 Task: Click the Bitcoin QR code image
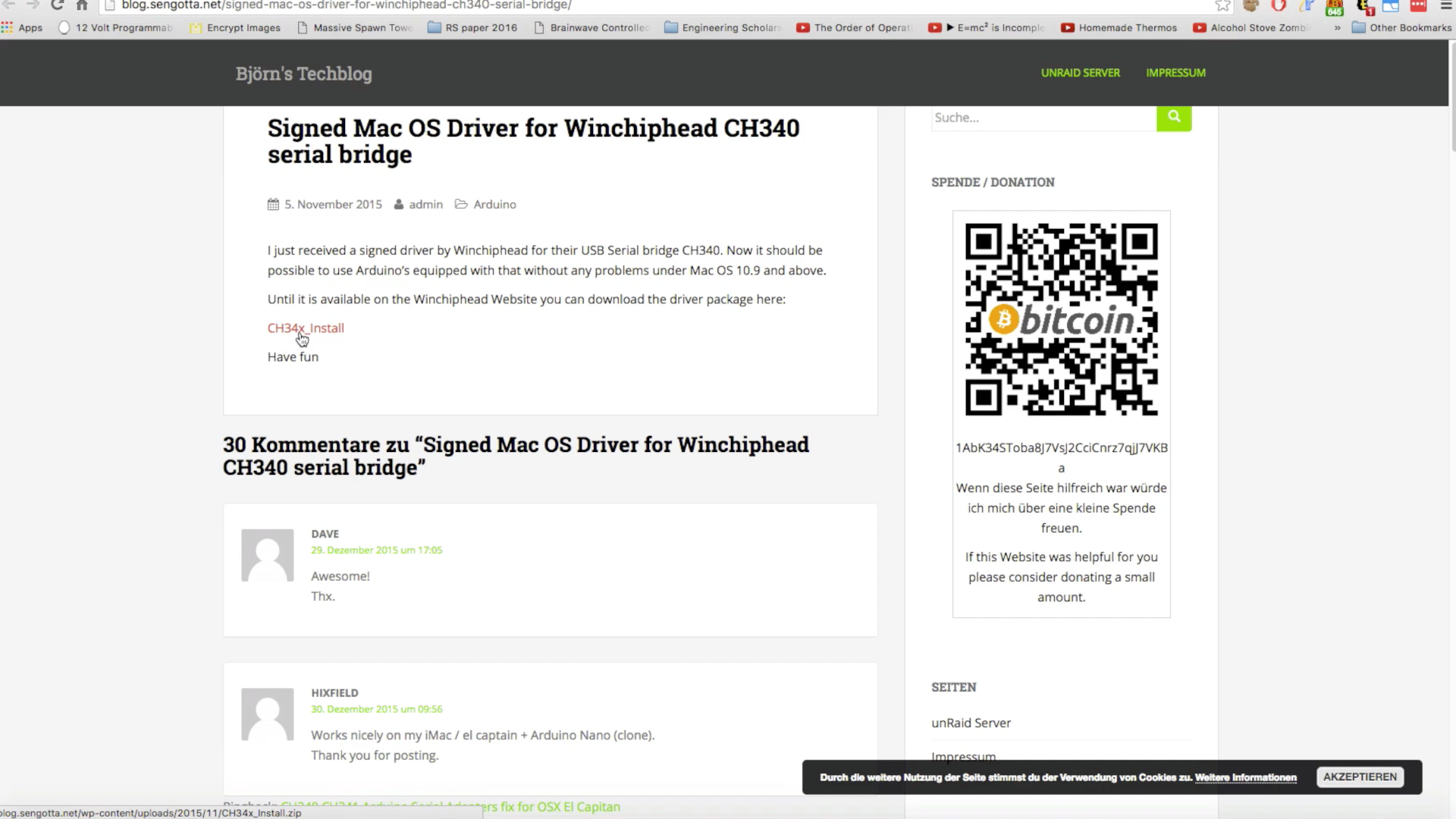pyautogui.click(x=1061, y=319)
